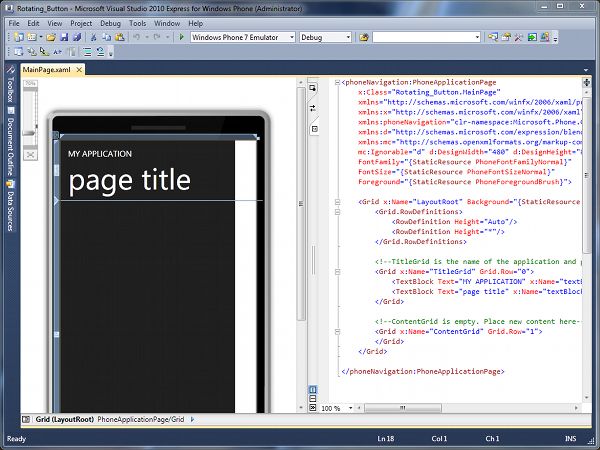Image resolution: width=600 pixels, height=450 pixels.
Task: Select PhoneApplicationPage/Grid in the breadcrumb path
Action: point(141,419)
